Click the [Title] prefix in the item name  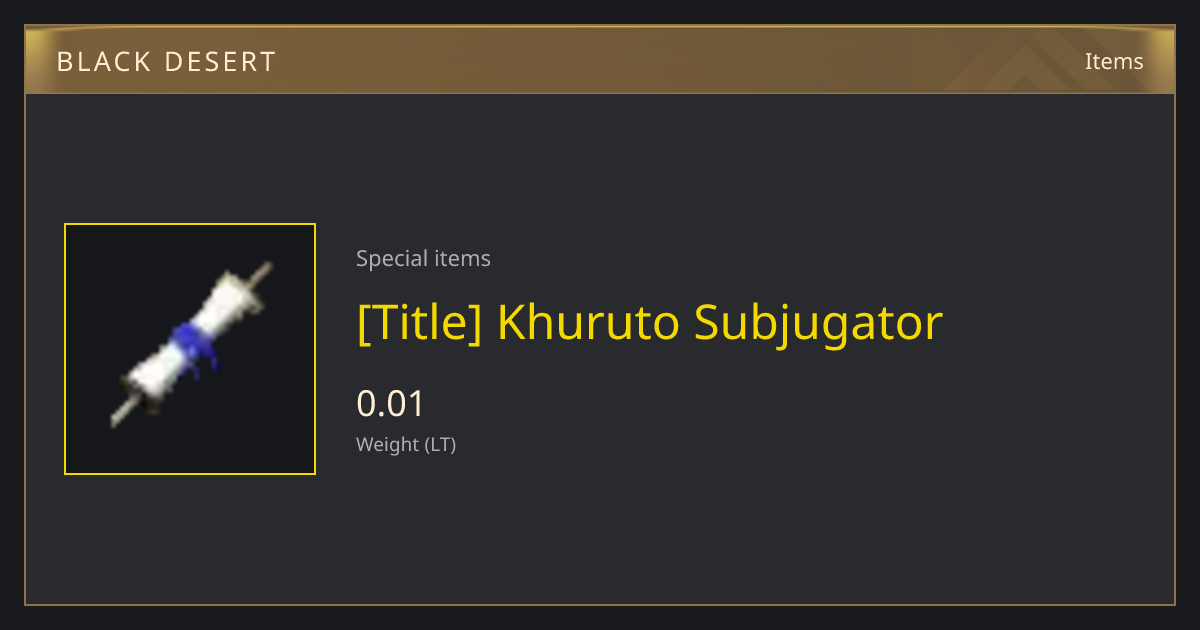420,322
